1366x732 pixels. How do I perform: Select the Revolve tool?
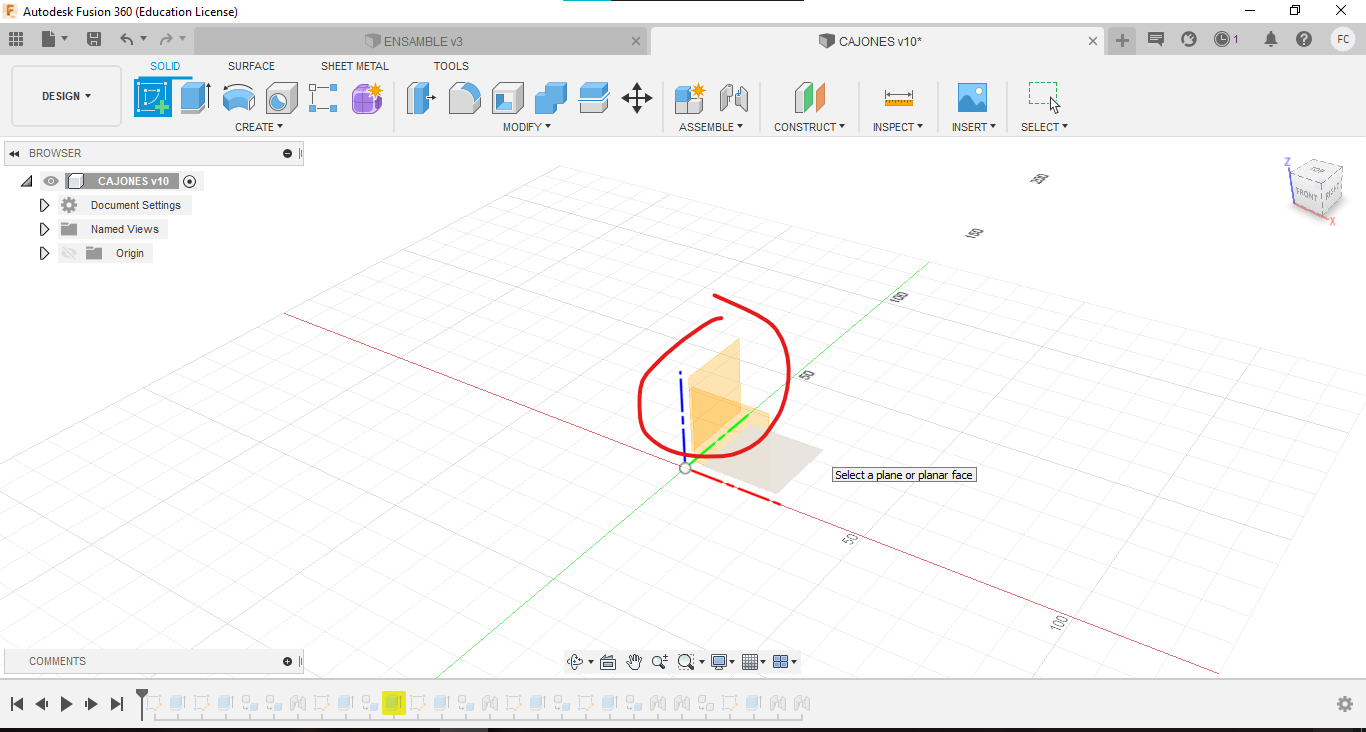[x=238, y=98]
